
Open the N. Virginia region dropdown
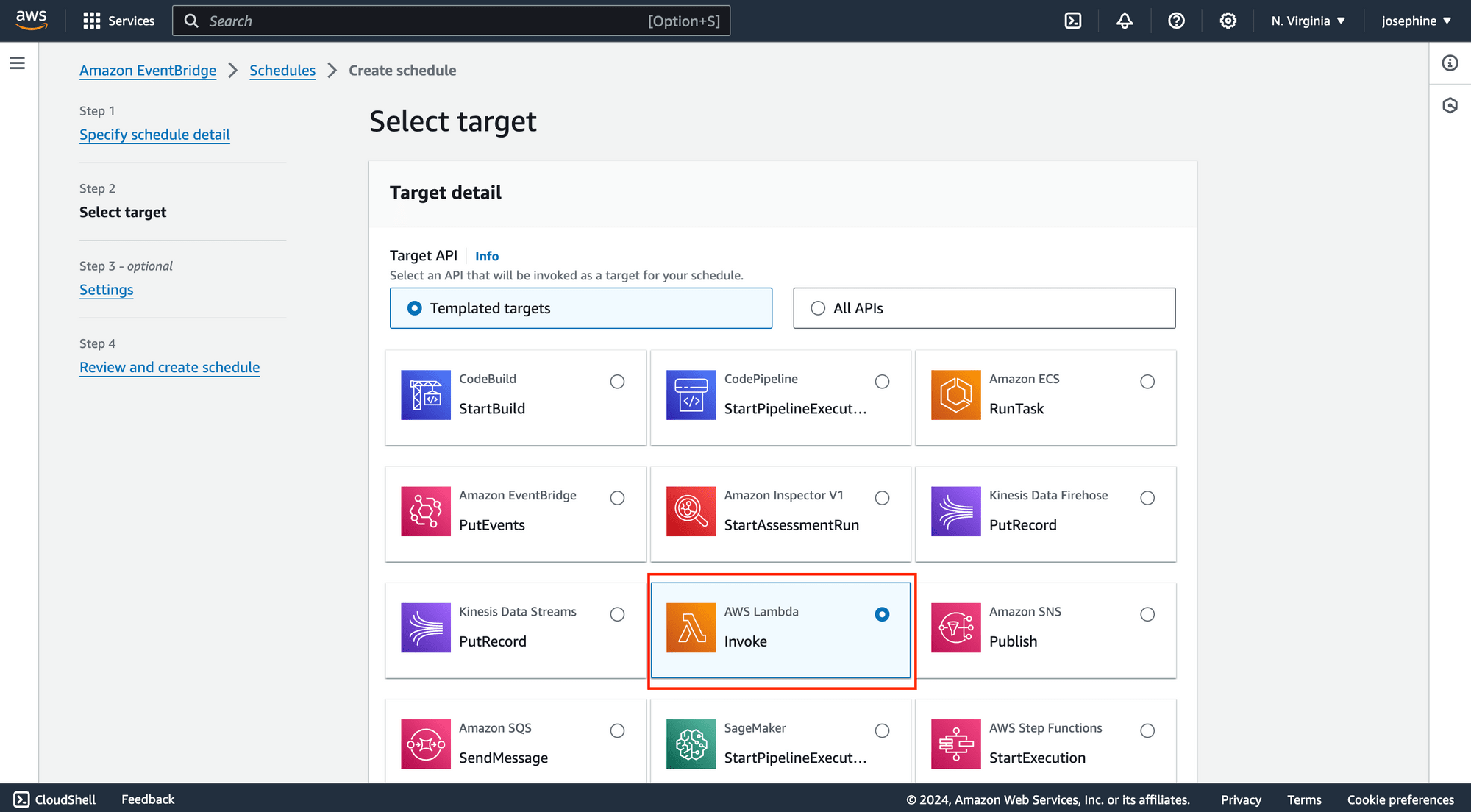[x=1308, y=21]
